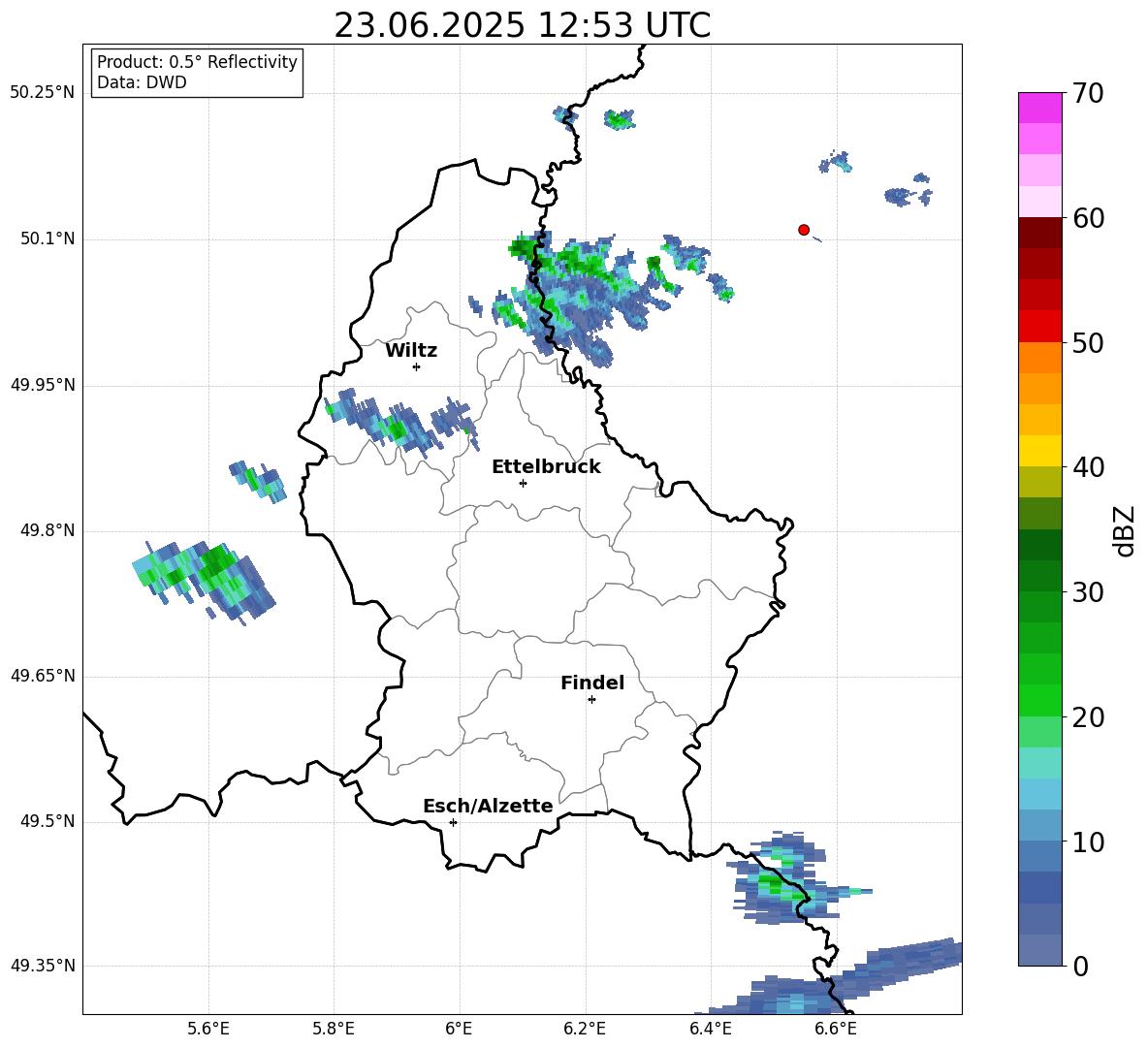This screenshot has height=1048, width=1148.
Task: Click the Ettelbruck city label
Action: tap(546, 467)
